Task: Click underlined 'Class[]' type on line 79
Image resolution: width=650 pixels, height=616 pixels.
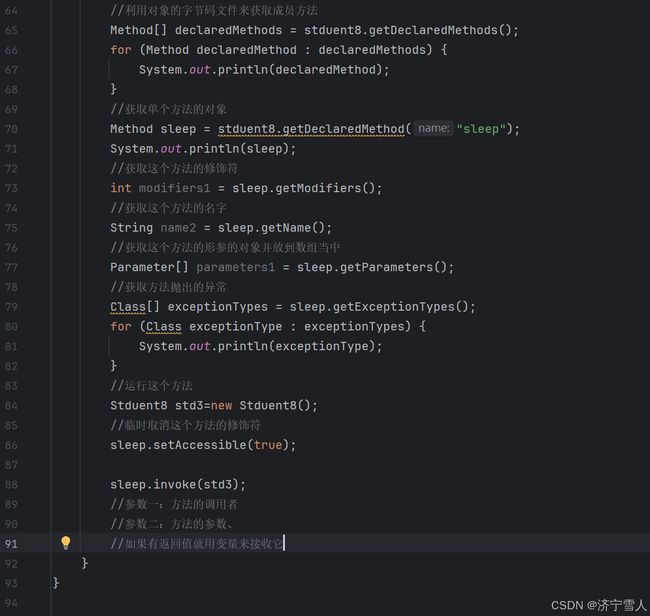Action: pyautogui.click(x=135, y=307)
